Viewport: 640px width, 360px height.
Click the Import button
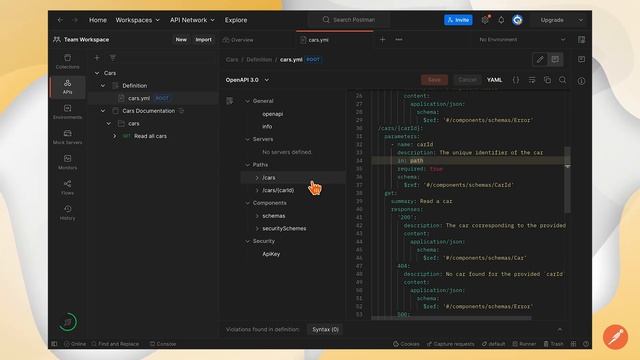pos(203,40)
